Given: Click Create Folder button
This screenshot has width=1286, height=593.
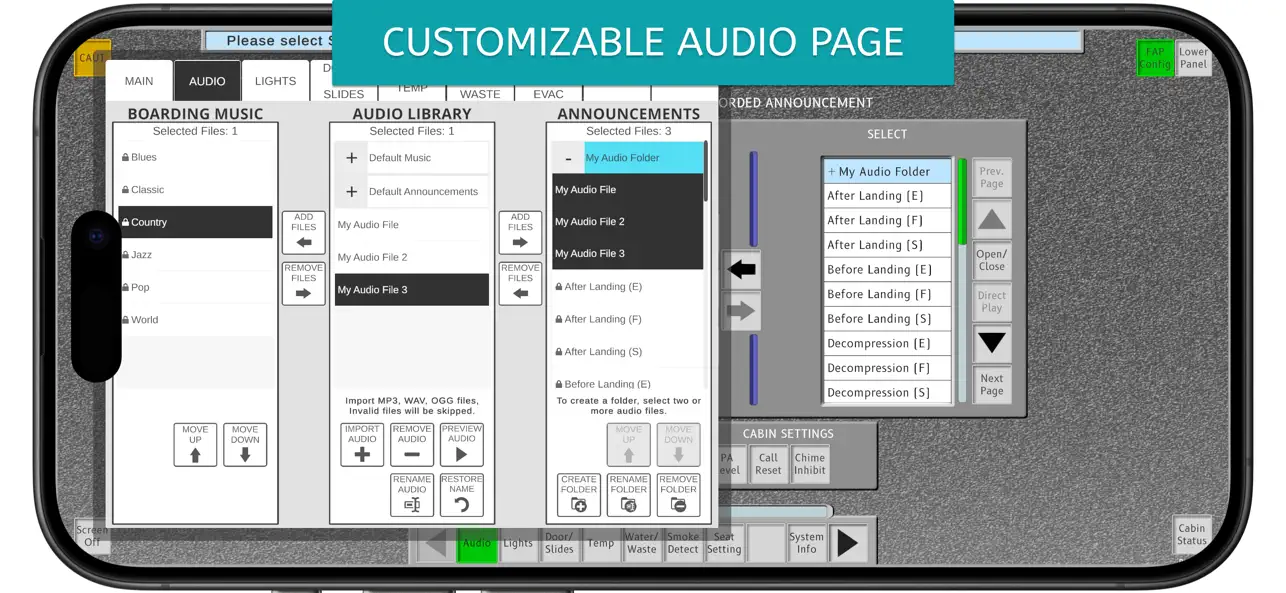Looking at the screenshot, I should pos(579,495).
